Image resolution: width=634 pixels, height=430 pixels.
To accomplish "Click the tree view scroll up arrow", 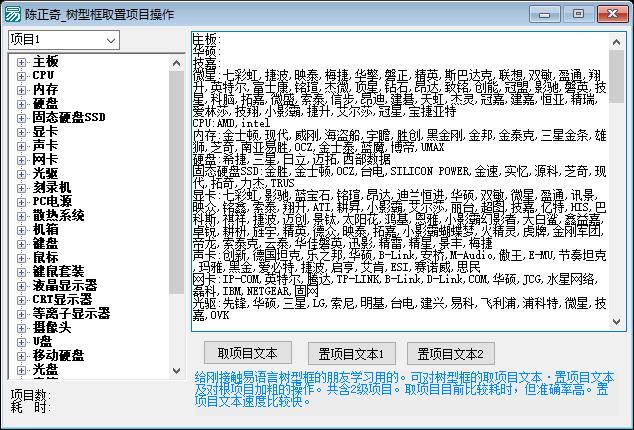I will [177, 63].
